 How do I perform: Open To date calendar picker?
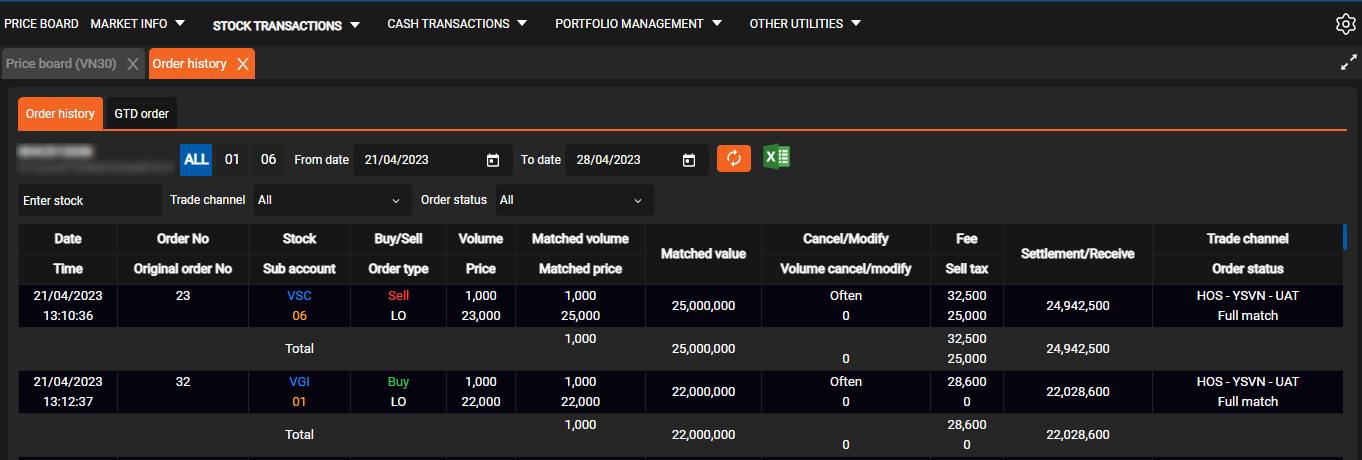(x=688, y=160)
